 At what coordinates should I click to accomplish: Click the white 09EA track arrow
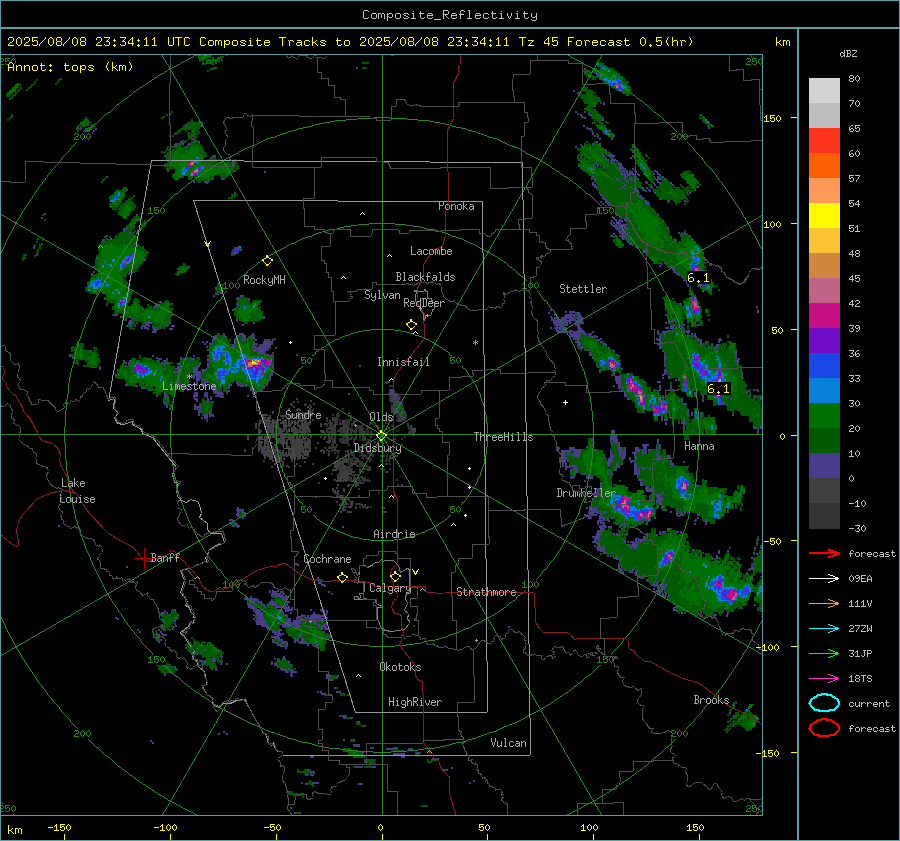tap(824, 579)
